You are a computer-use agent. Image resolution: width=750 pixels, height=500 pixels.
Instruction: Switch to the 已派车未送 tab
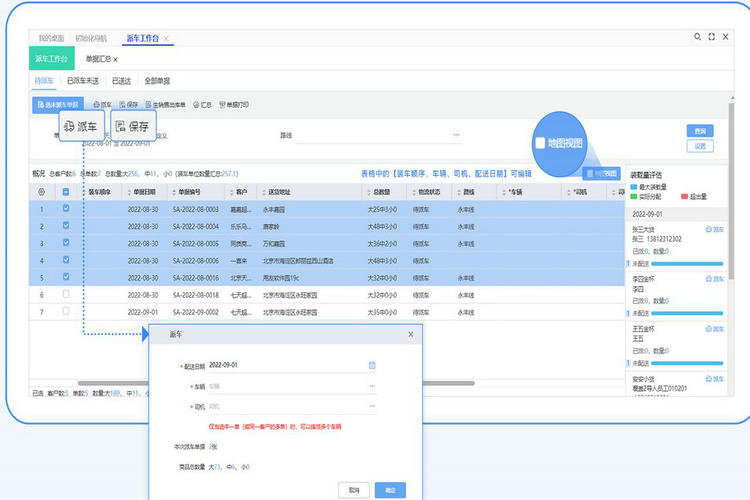pos(83,80)
